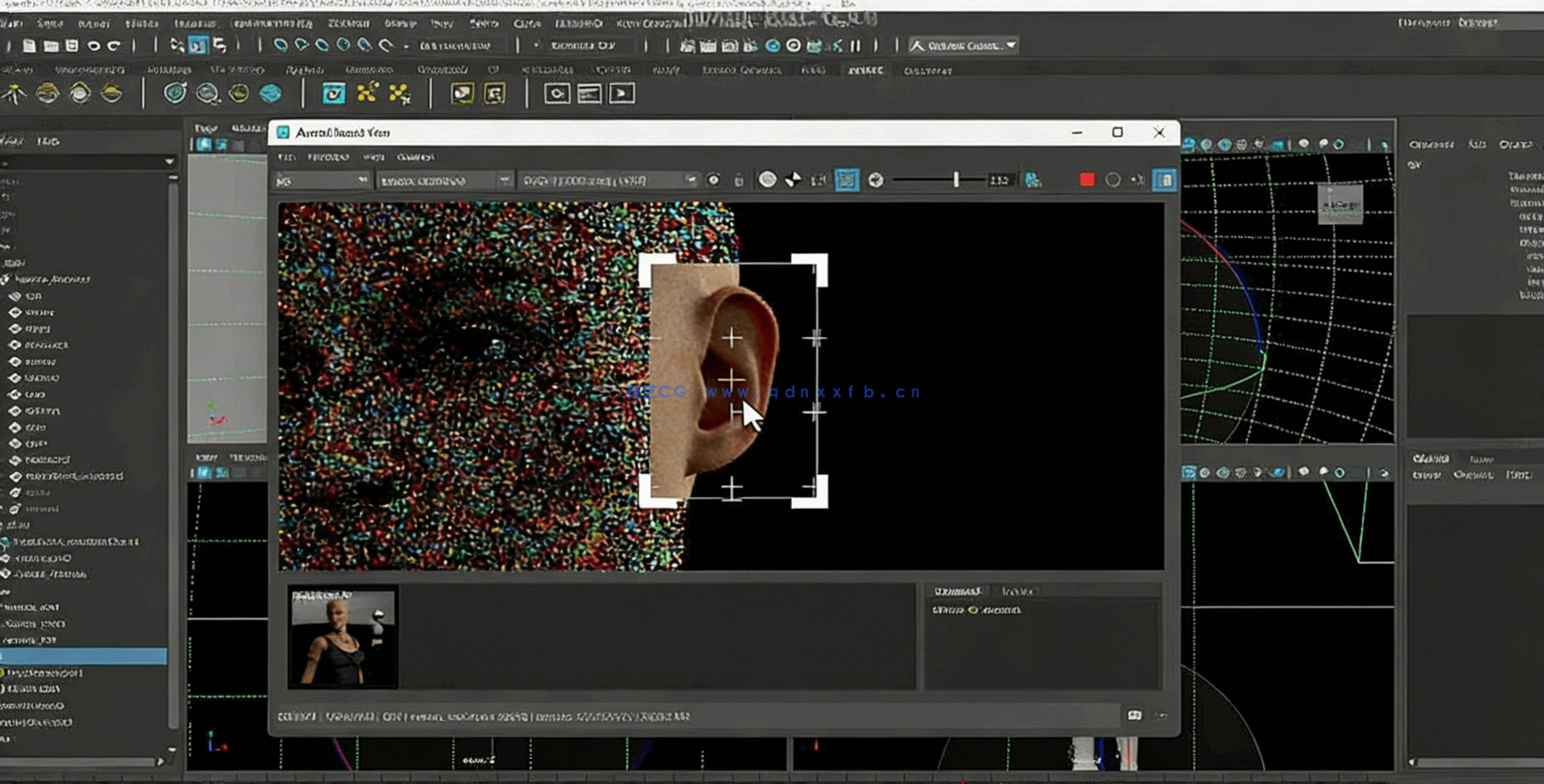Click the trash icon beside the snapshot camera
The image size is (1544, 784).
coord(738,180)
